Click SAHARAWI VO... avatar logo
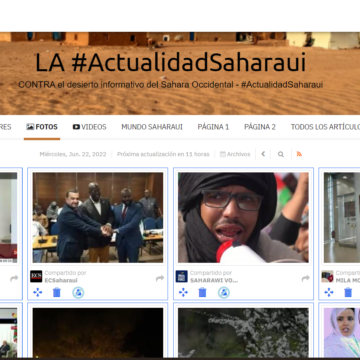This screenshot has height=360, width=360. [182, 276]
